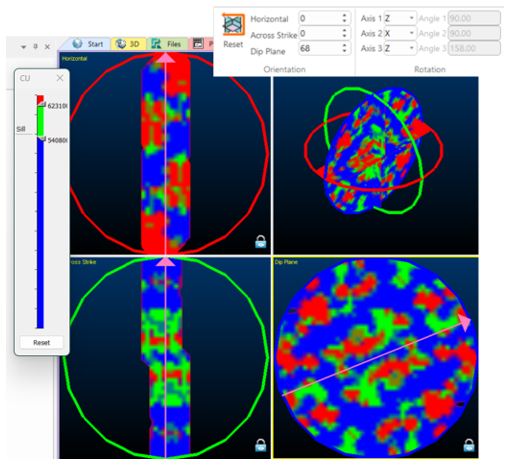Screen dimensions: 517x466
Task: Toggle lock icon in Across Strike view
Action: click(261, 445)
